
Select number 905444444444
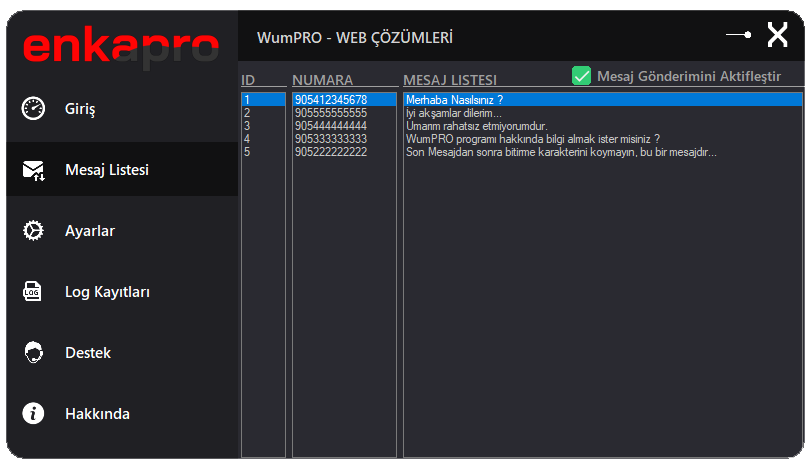point(345,126)
